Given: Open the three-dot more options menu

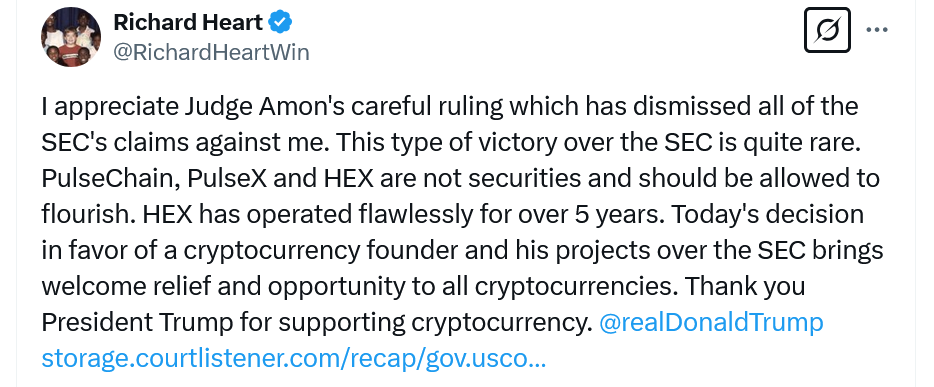Looking at the screenshot, I should click(x=877, y=30).
